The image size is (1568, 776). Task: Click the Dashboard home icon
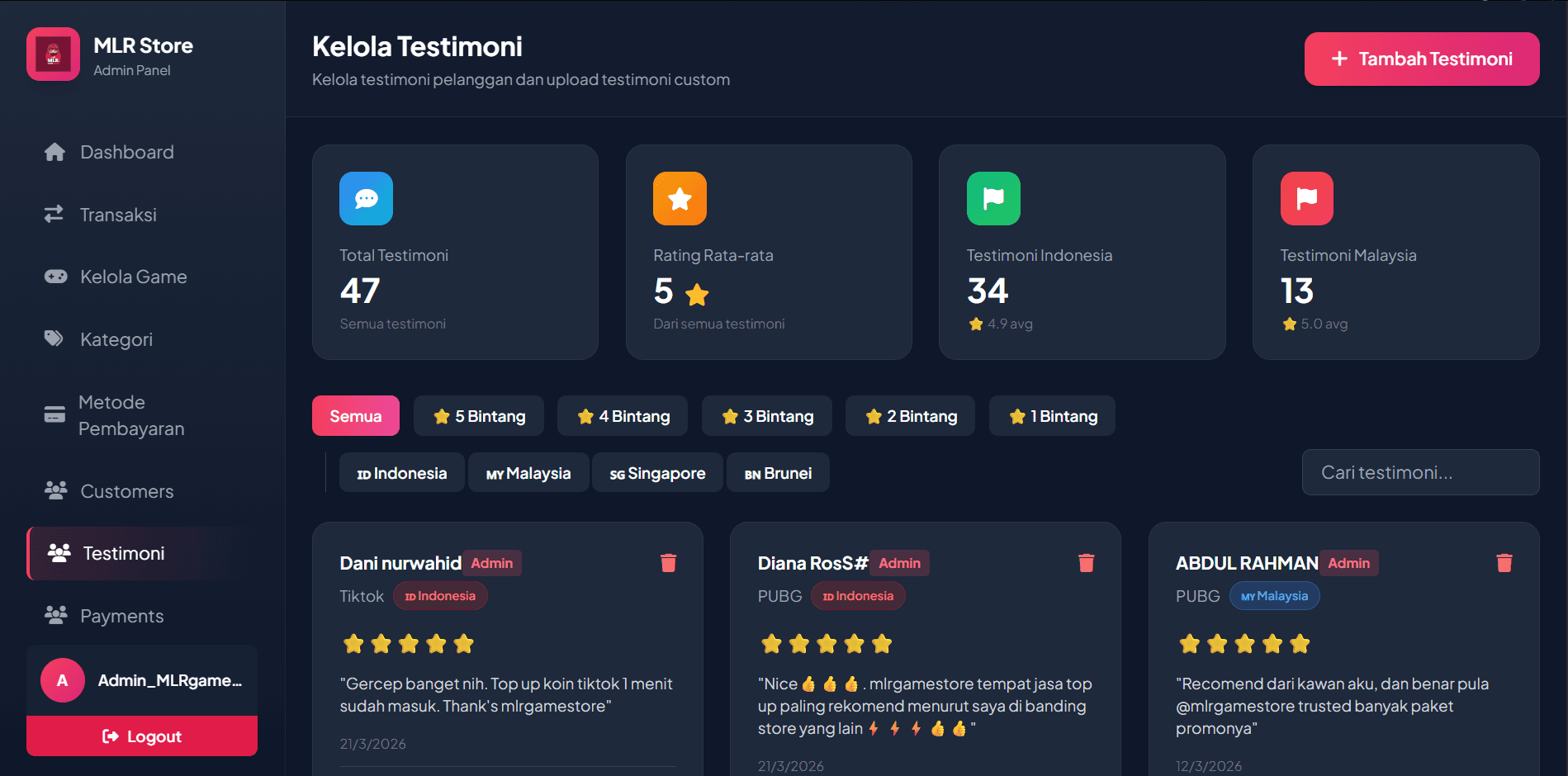(54, 153)
